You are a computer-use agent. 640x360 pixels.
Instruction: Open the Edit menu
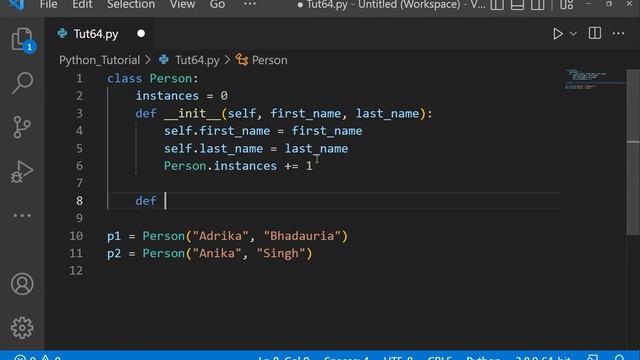point(82,5)
